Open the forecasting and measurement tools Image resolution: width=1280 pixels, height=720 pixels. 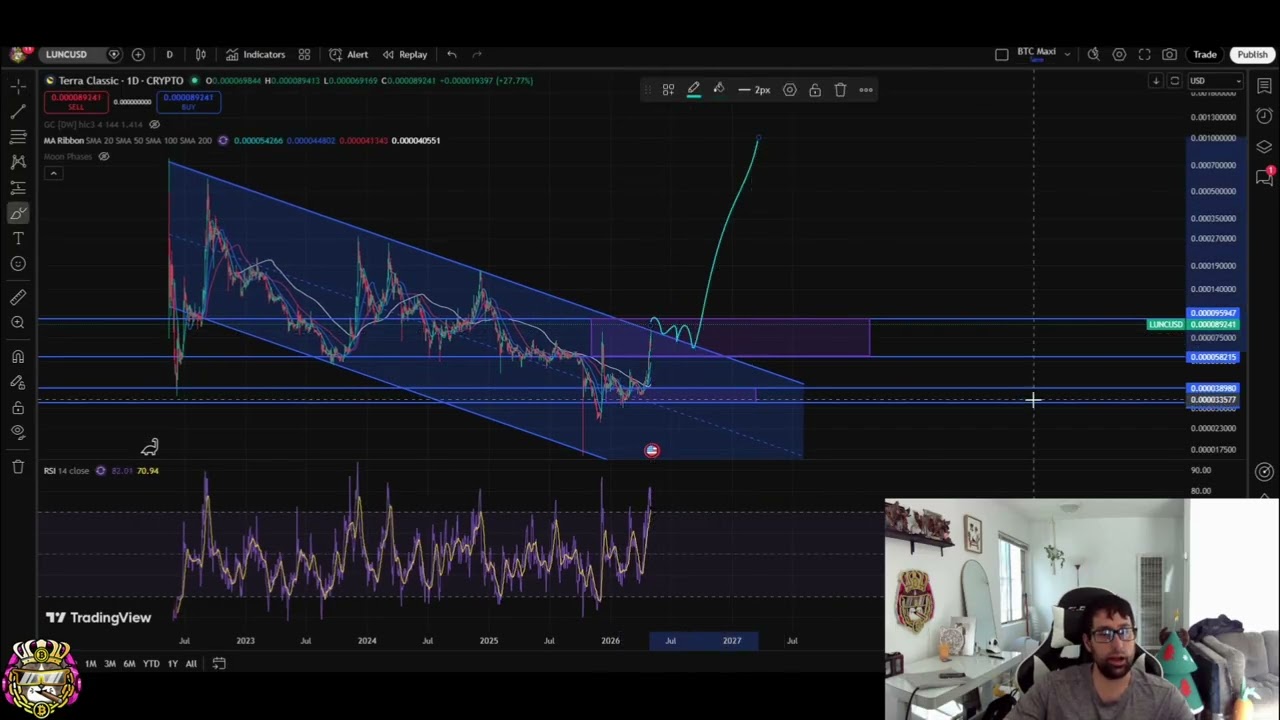(18, 187)
